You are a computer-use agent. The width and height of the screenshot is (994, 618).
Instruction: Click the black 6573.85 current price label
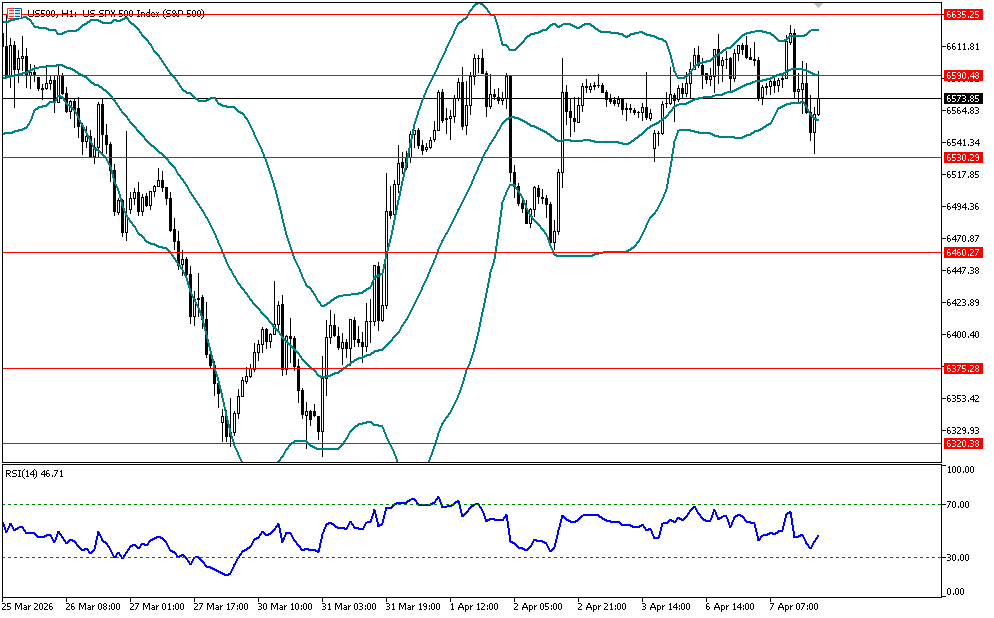pyautogui.click(x=961, y=99)
